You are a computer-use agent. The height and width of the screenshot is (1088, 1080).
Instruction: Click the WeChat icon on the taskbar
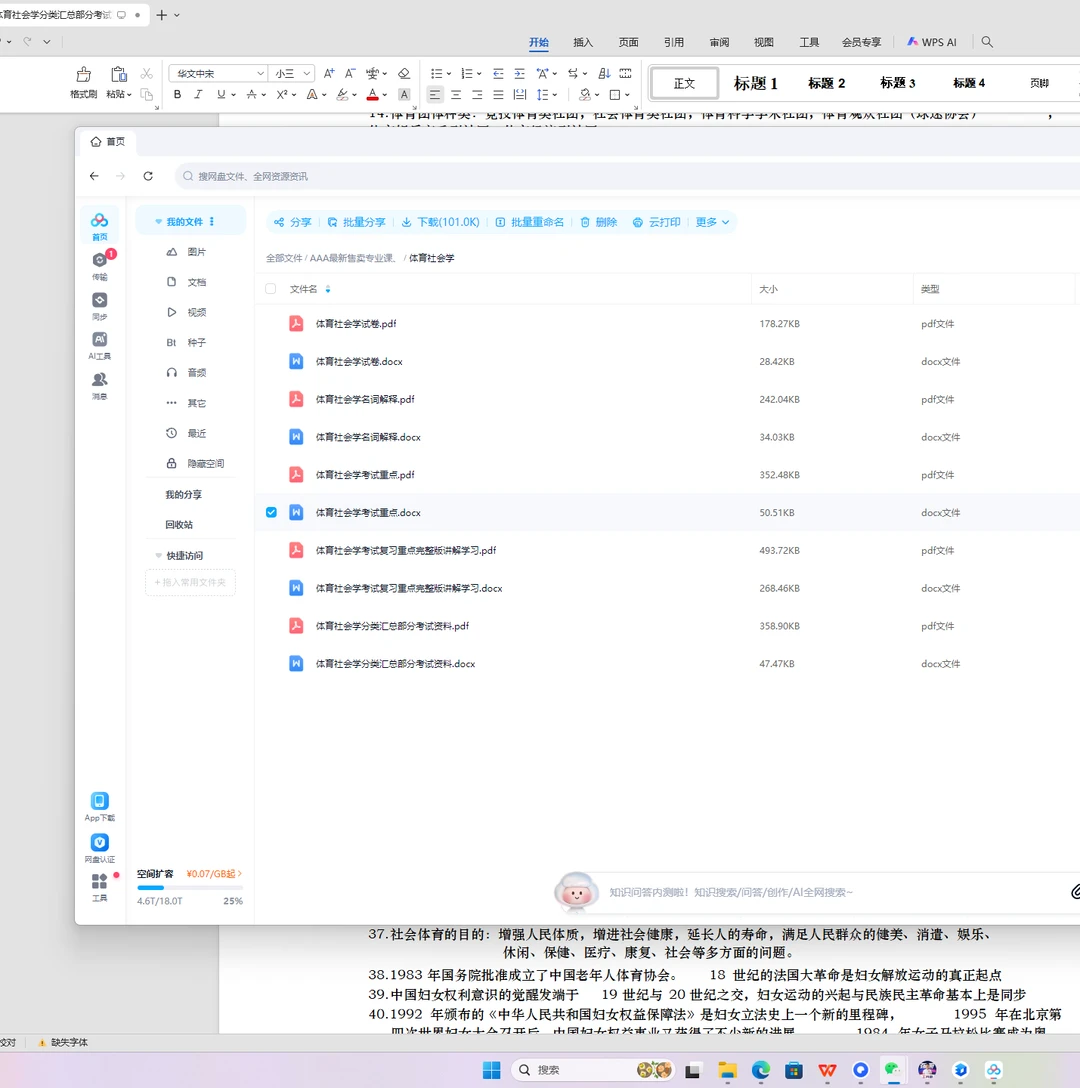[893, 1070]
